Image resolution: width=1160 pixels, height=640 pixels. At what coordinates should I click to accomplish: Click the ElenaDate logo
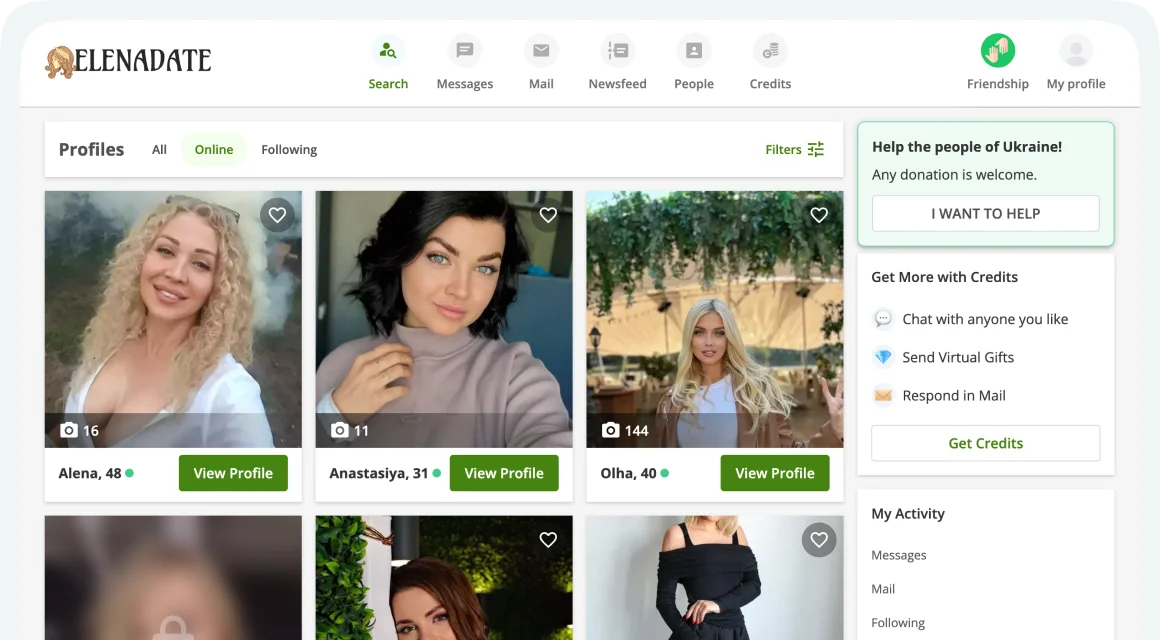pyautogui.click(x=128, y=62)
